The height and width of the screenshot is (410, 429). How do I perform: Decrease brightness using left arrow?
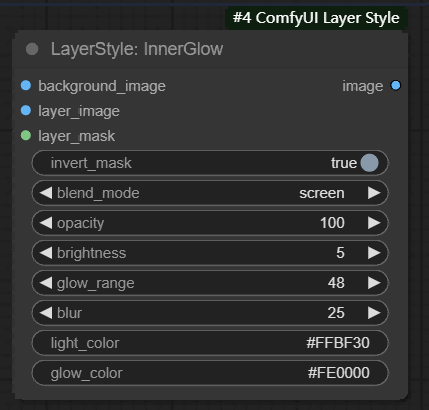46,253
